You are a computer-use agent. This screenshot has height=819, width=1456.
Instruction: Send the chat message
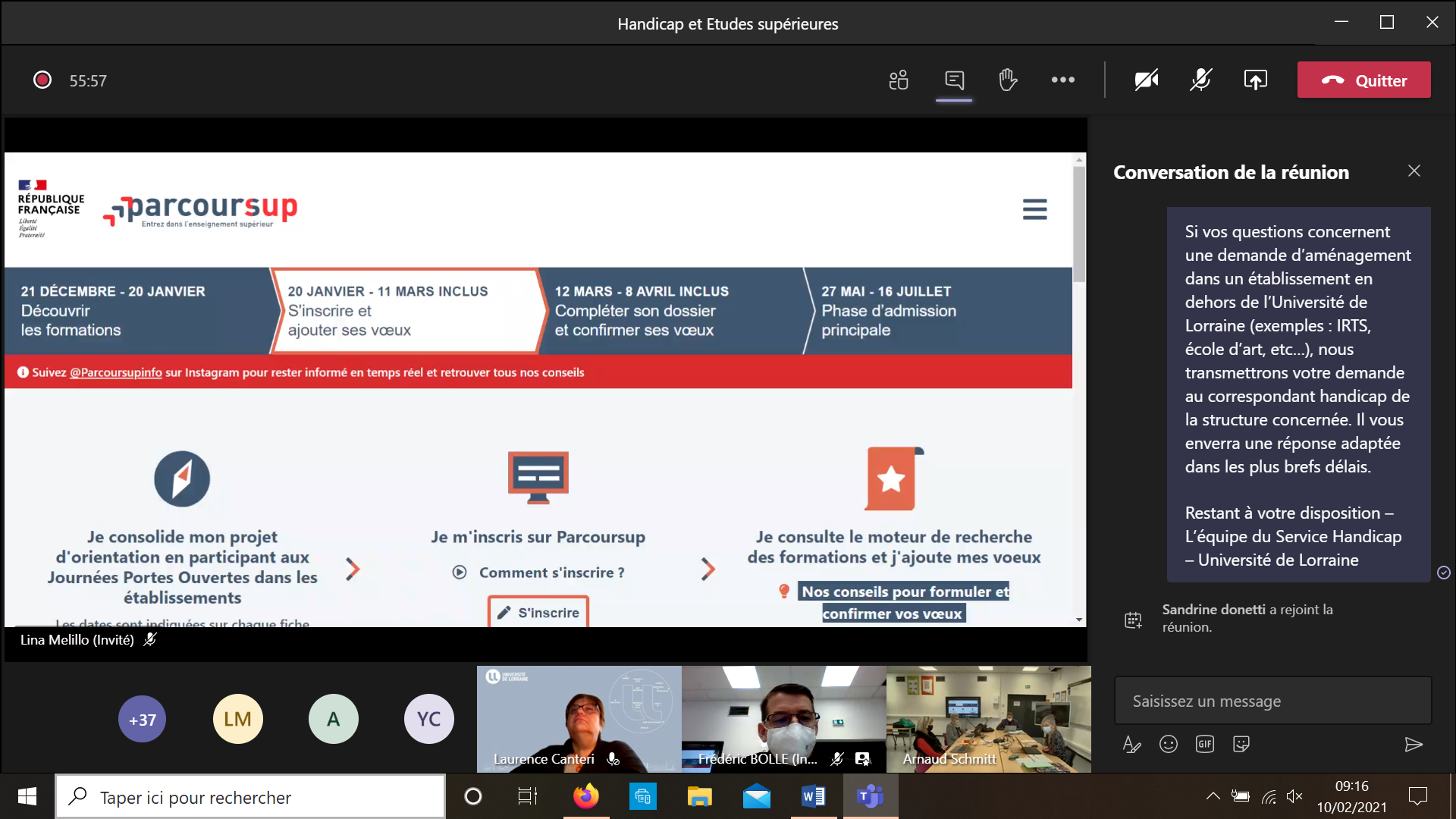[1413, 745]
